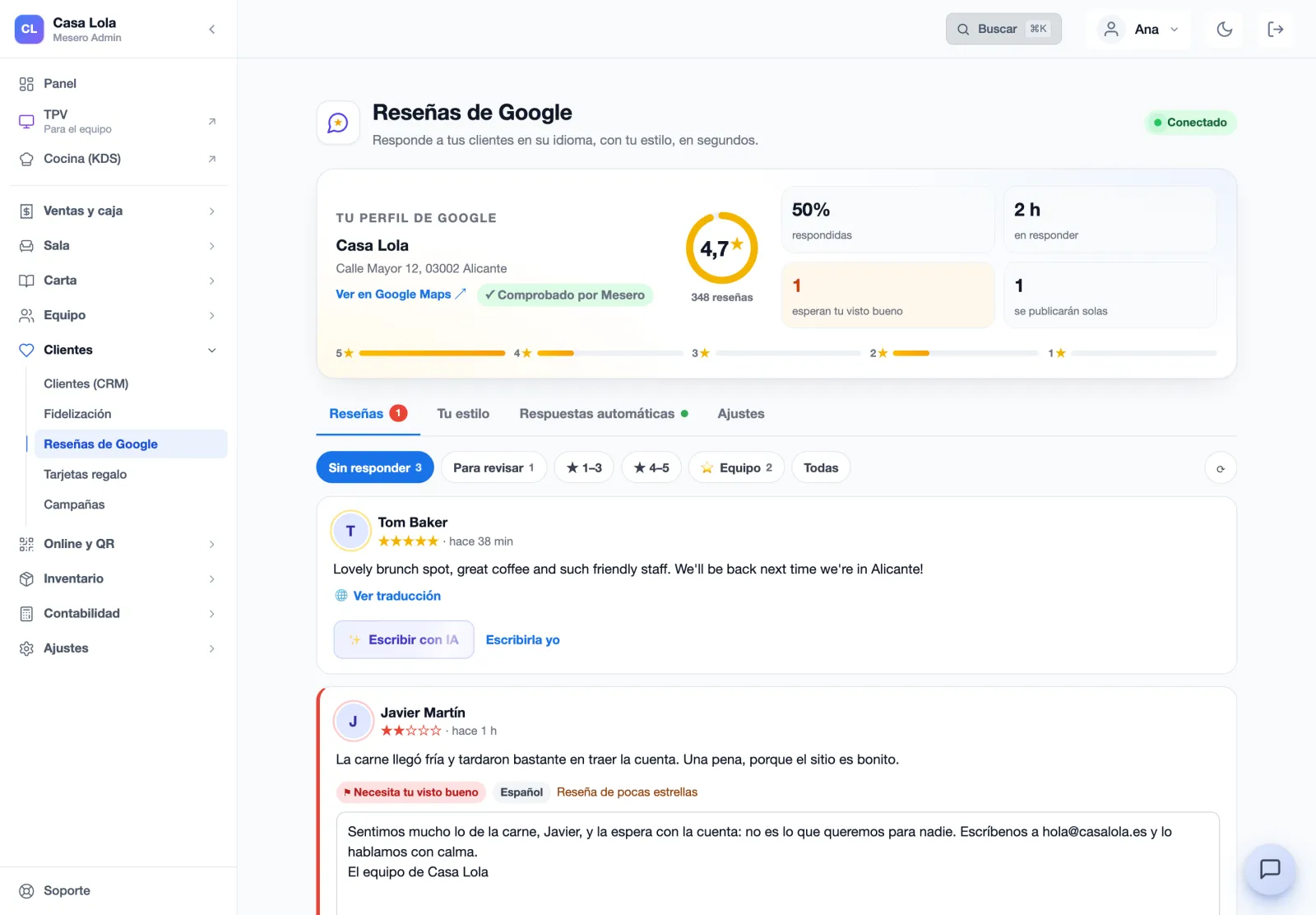Collapse the Clientes section
1316x915 pixels.
tap(118, 350)
